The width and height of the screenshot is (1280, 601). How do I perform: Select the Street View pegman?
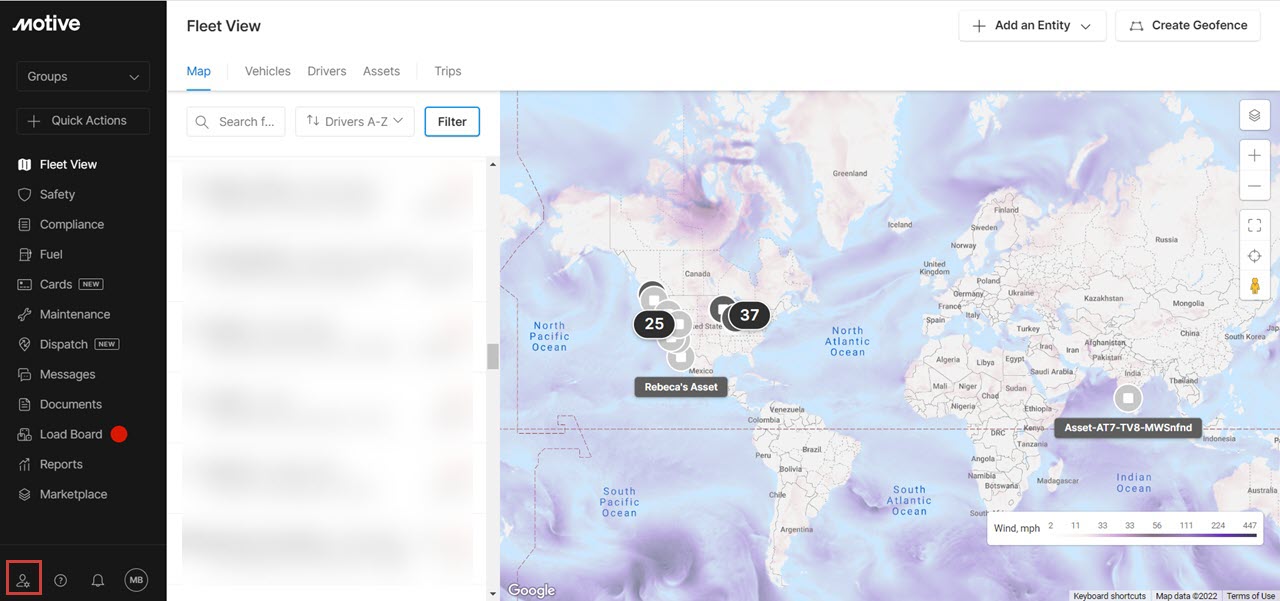(1255, 286)
